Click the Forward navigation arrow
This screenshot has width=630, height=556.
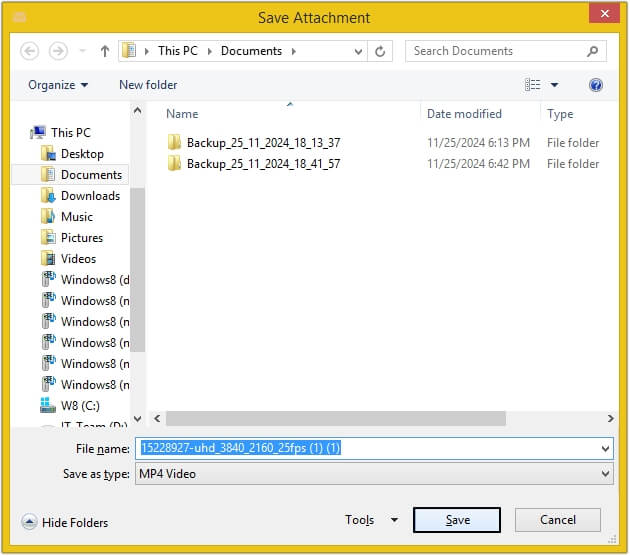(58, 51)
